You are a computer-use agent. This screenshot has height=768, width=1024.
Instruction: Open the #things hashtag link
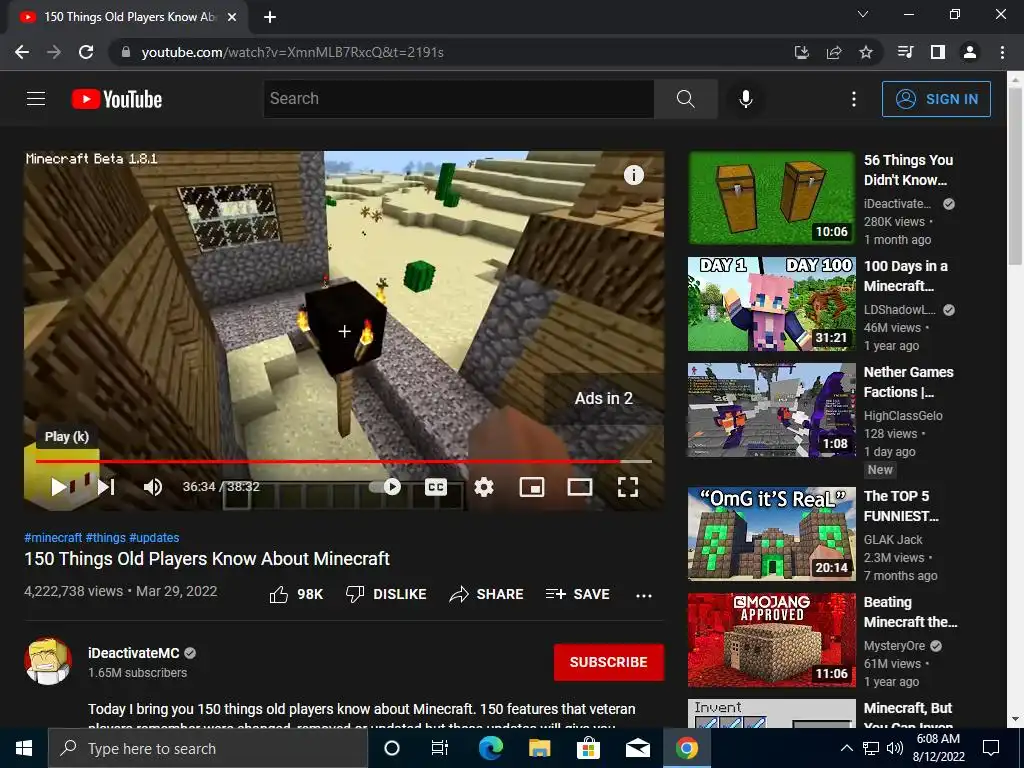click(105, 537)
